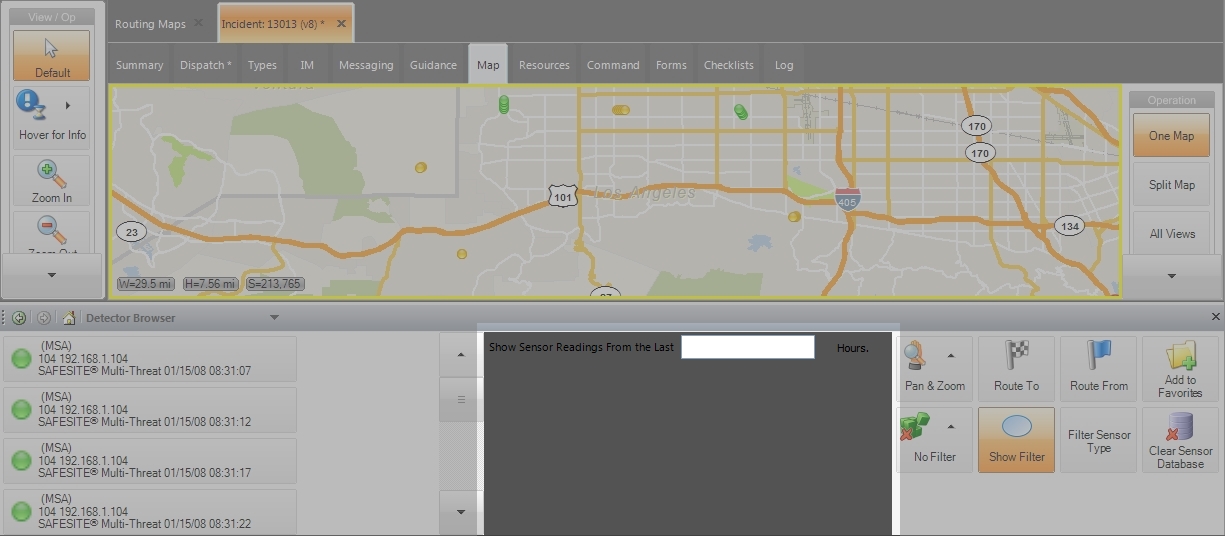Click the W=29.5 mi width indicator
This screenshot has width=1225, height=536.
coord(146,284)
